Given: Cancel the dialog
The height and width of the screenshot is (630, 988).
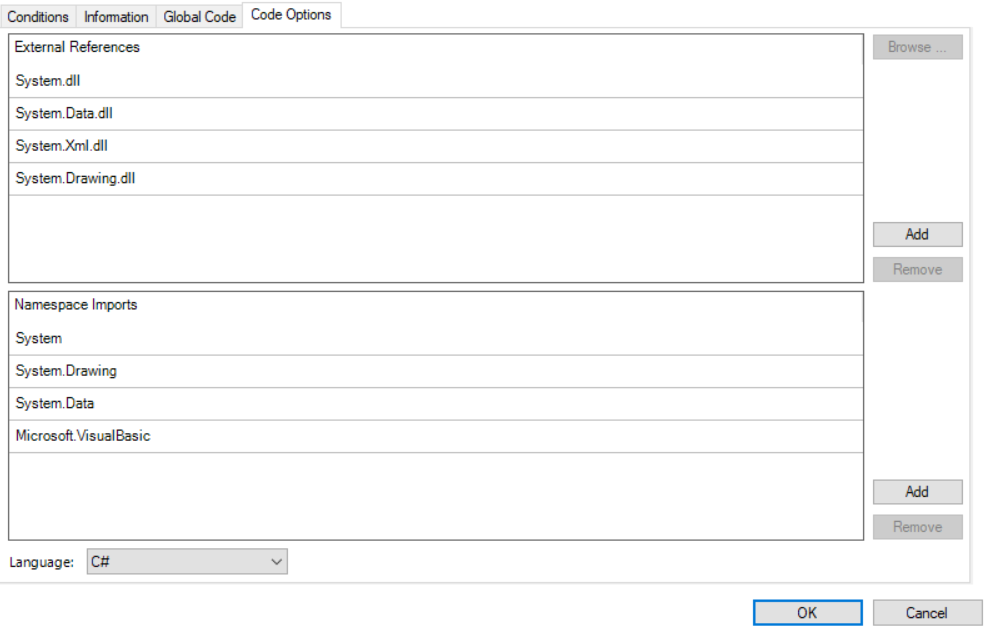Looking at the screenshot, I should coord(926,613).
